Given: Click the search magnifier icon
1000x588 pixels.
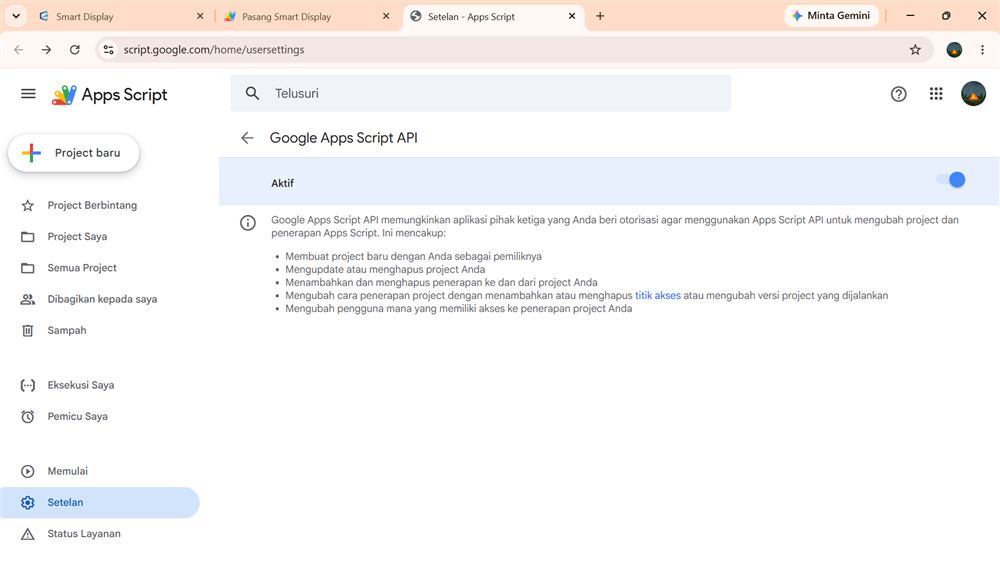Looking at the screenshot, I should click(x=253, y=93).
